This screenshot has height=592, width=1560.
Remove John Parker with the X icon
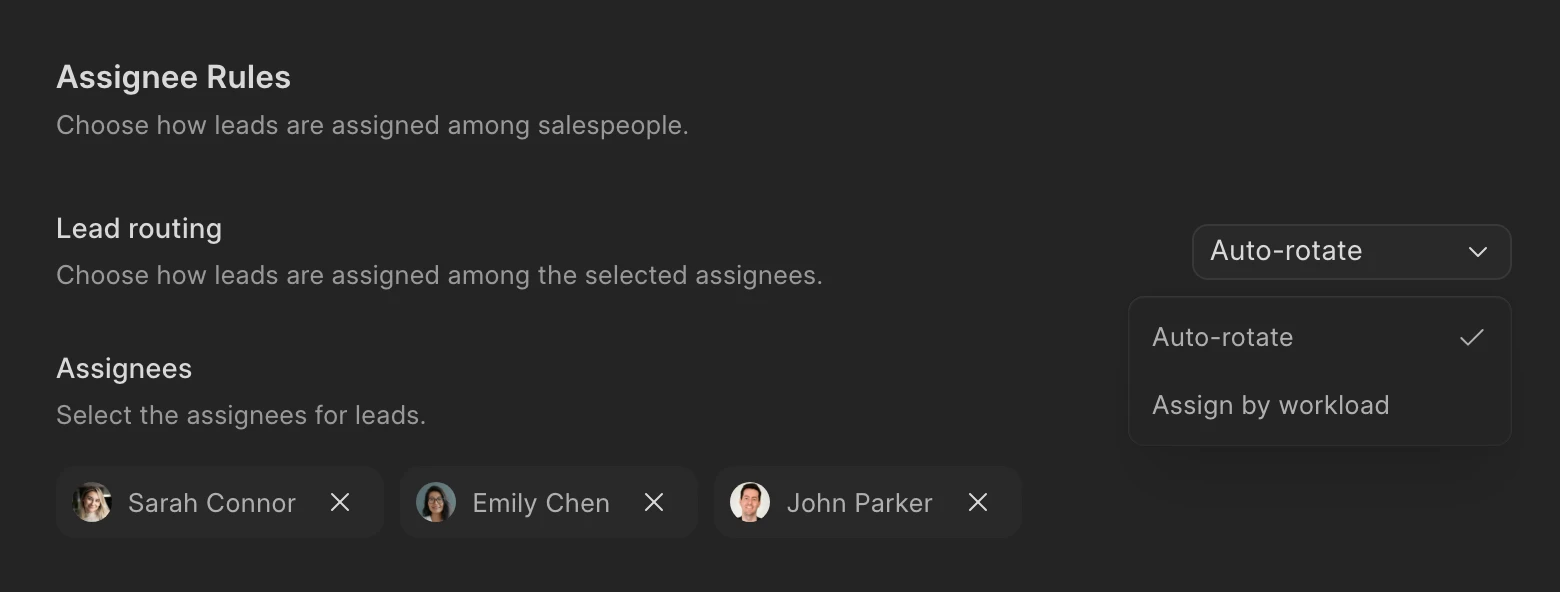click(x=978, y=502)
